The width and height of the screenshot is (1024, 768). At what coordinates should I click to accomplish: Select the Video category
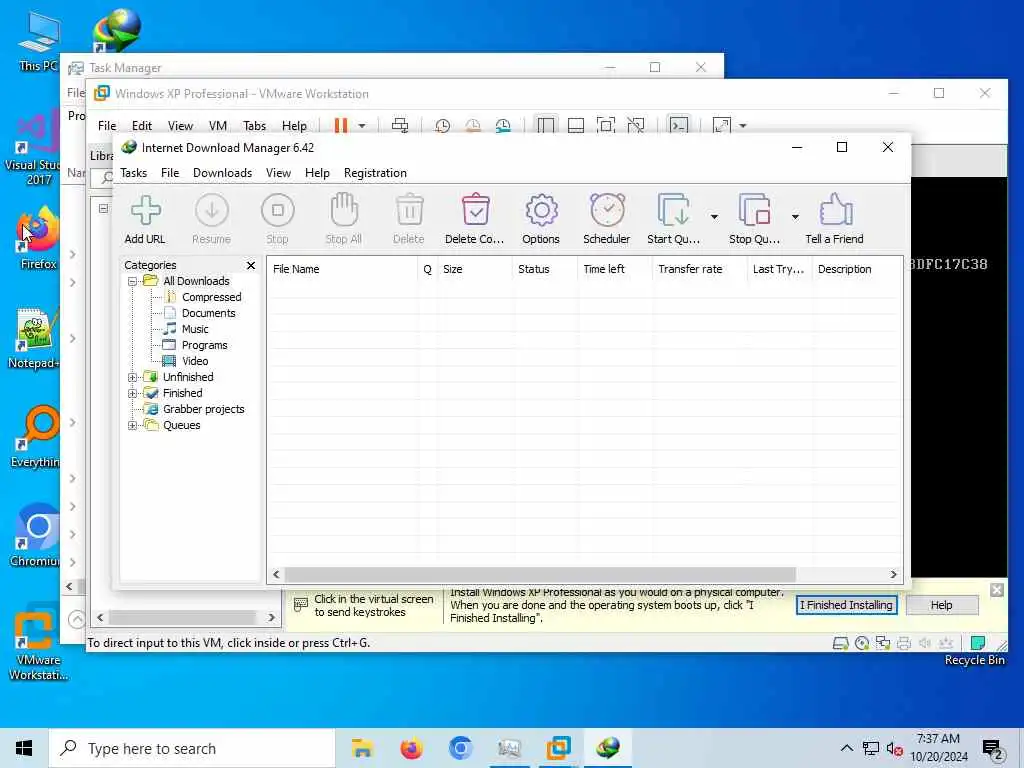pyautogui.click(x=195, y=361)
